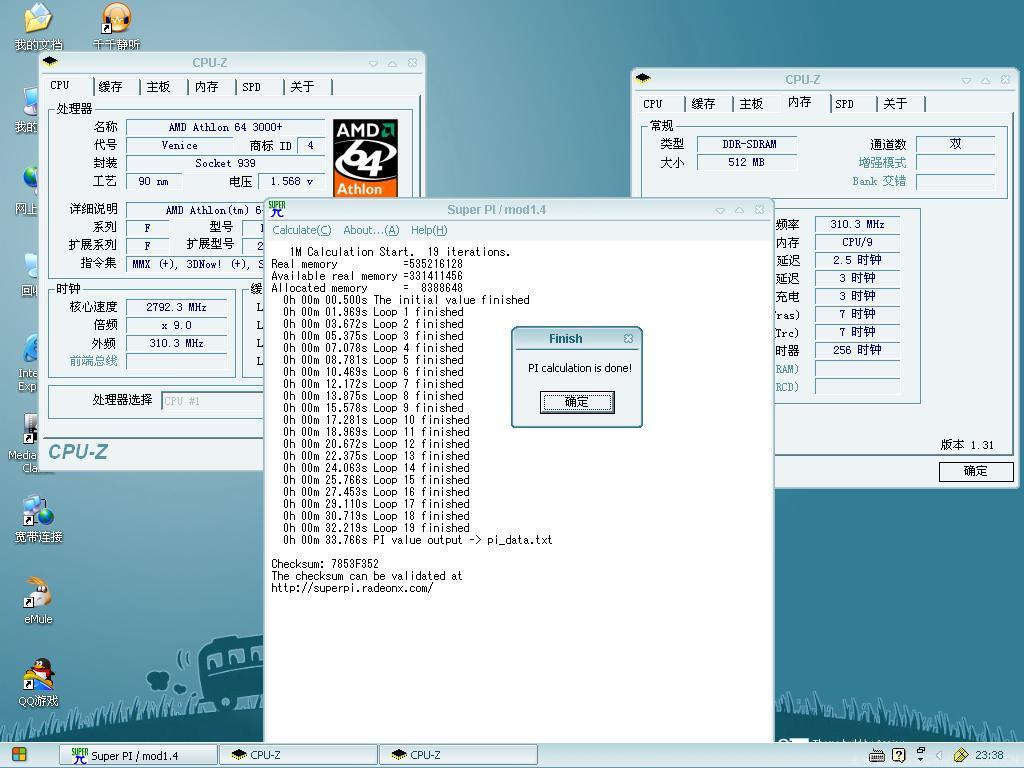Click the Super PI title bar icon

click(277, 210)
